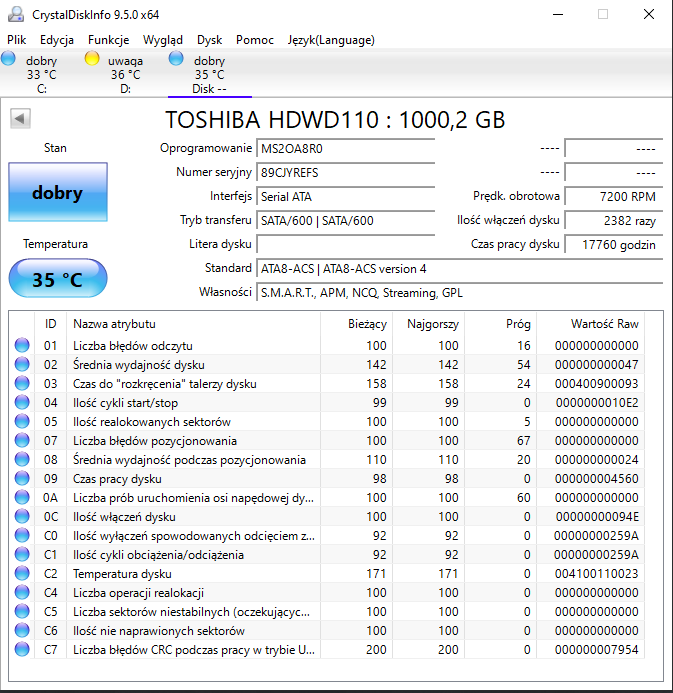Image resolution: width=673 pixels, height=693 pixels.
Task: Click the serial number field 89CJYREFS
Action: (346, 172)
